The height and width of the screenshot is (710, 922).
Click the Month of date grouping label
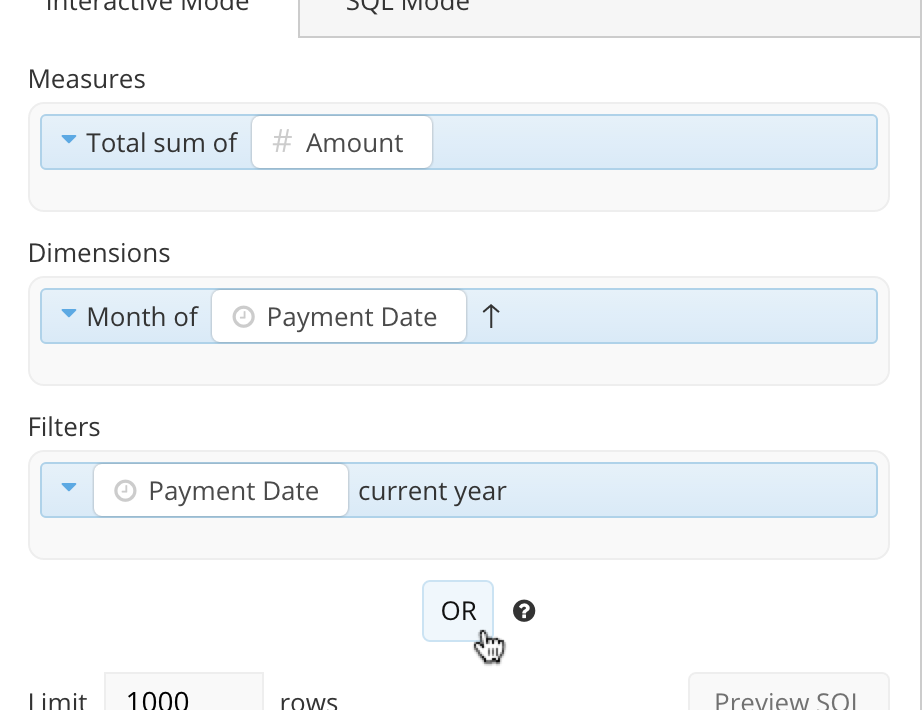[142, 317]
